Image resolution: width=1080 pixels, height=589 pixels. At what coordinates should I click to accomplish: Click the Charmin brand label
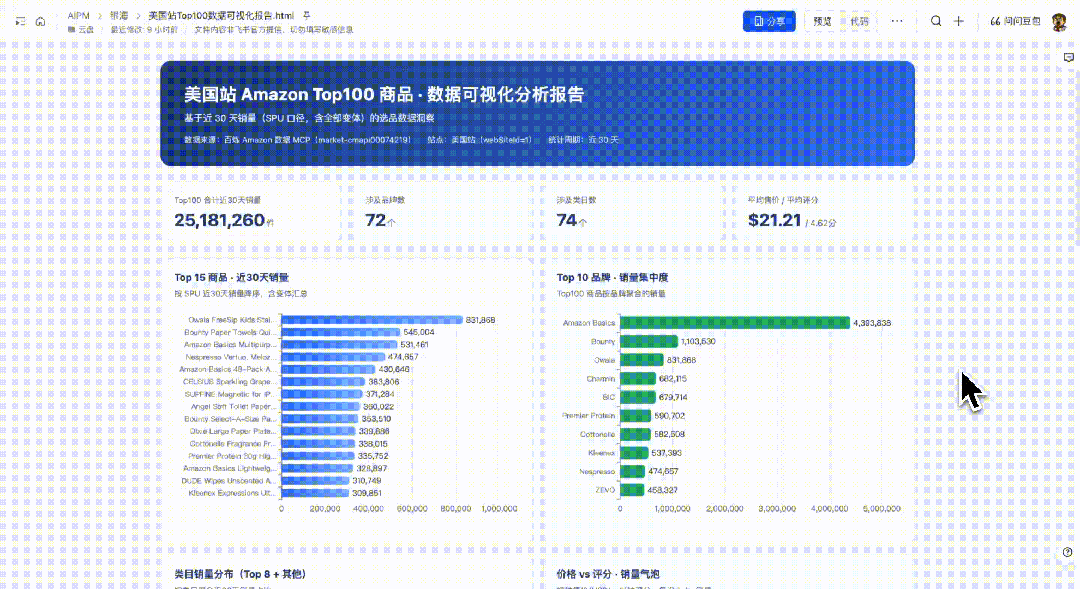coord(601,378)
